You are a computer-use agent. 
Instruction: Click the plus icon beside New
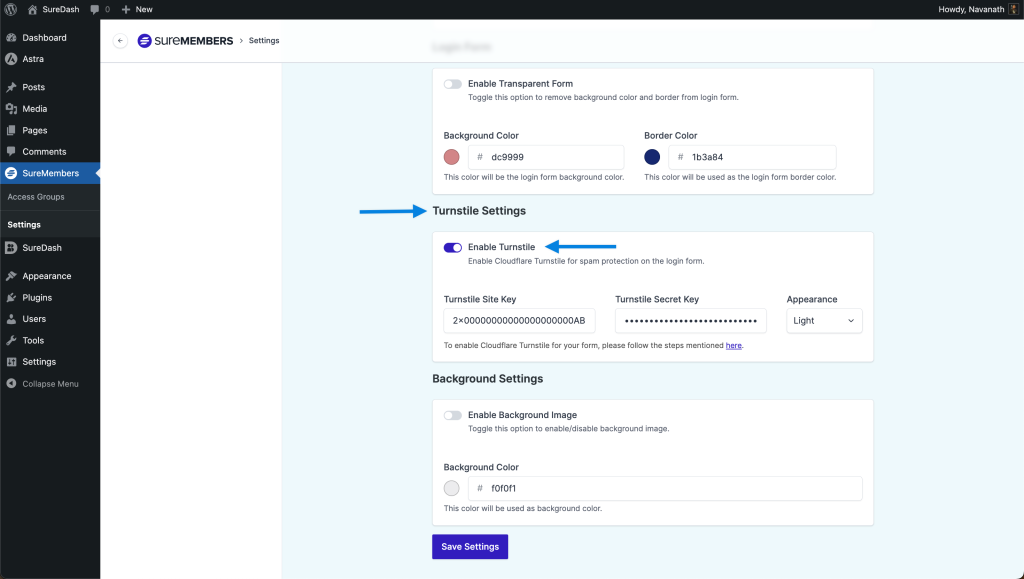point(126,9)
